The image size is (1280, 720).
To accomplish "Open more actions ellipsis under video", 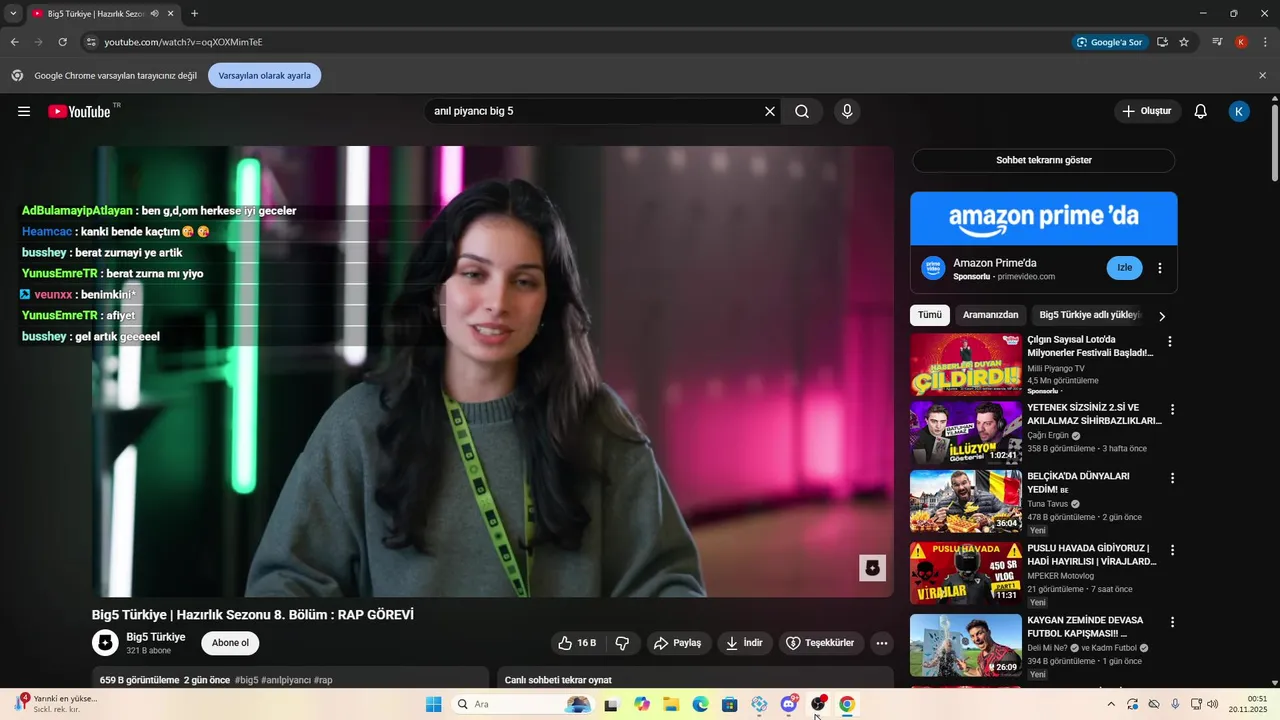I will [x=882, y=643].
